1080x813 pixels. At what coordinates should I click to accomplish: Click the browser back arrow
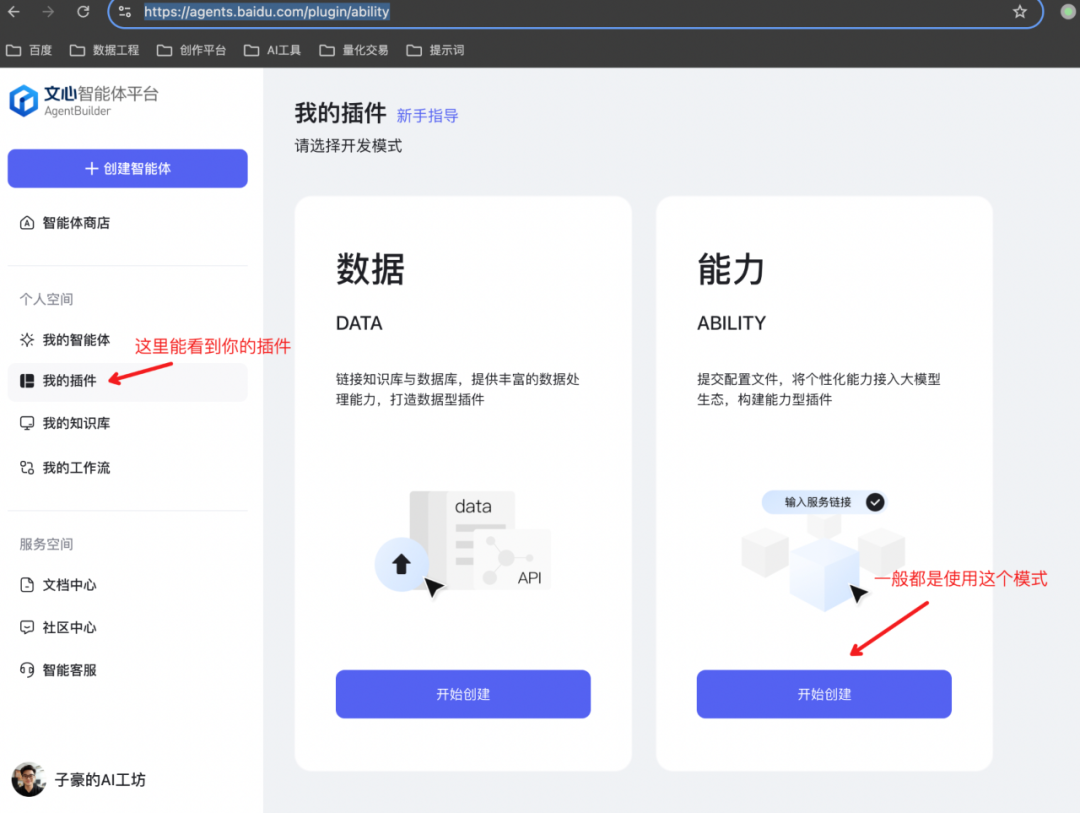pos(15,13)
